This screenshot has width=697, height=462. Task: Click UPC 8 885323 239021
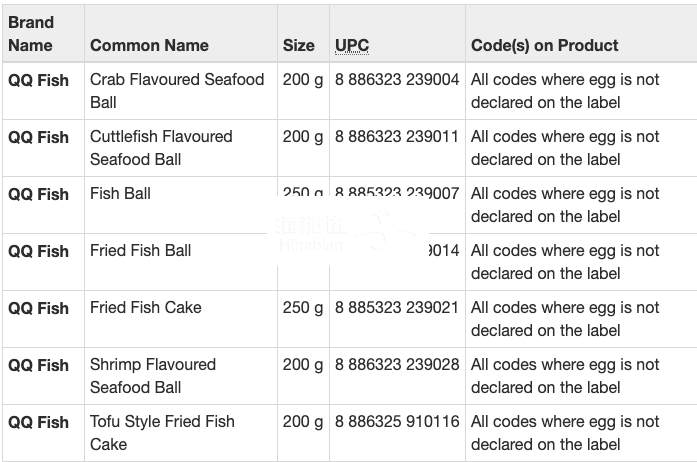(x=397, y=307)
